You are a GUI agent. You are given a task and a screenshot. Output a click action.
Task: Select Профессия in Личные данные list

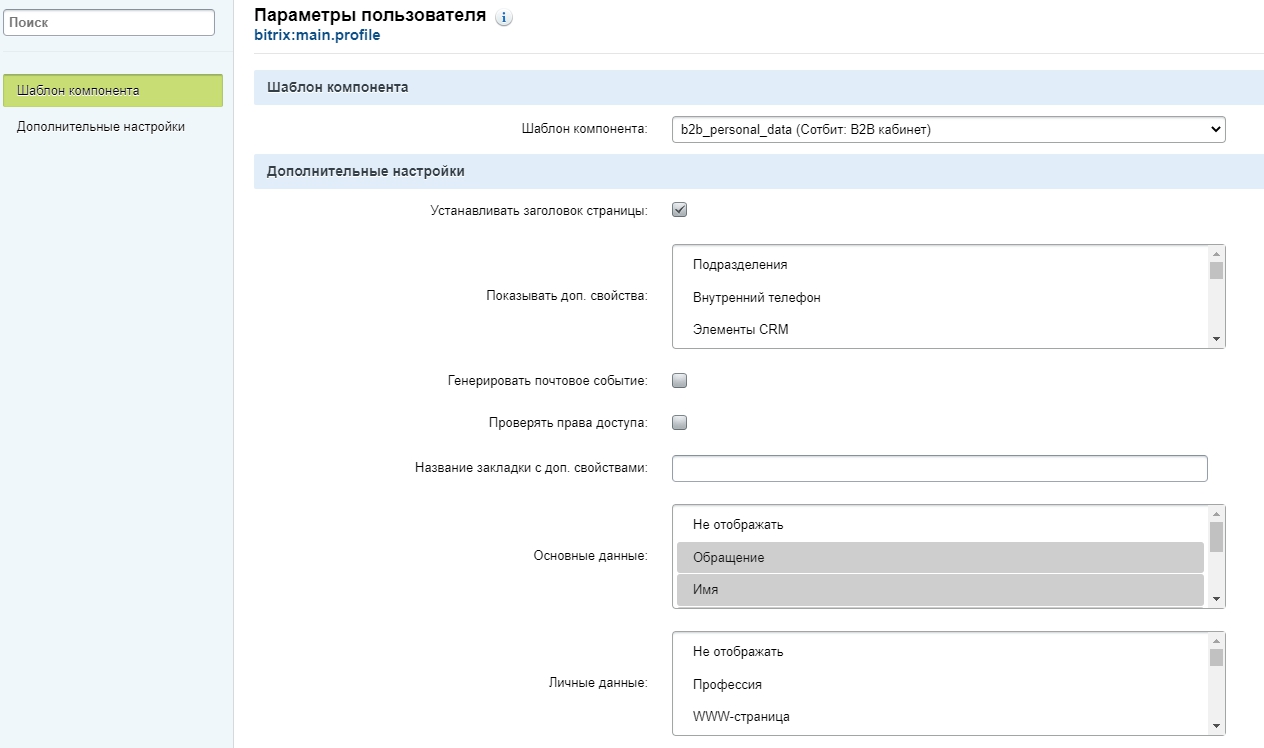940,684
